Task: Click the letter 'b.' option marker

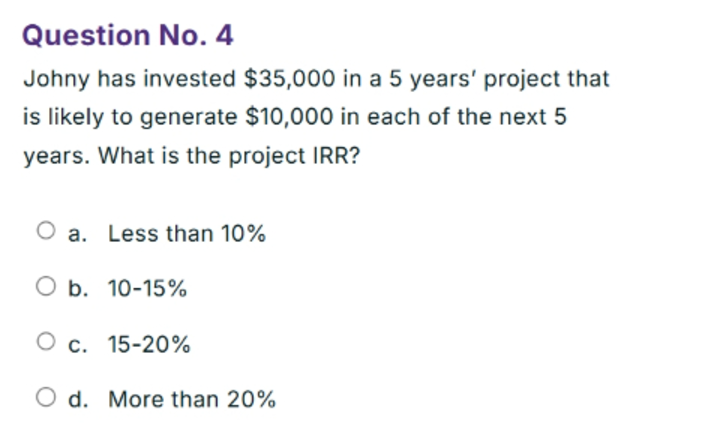Action: [78, 288]
